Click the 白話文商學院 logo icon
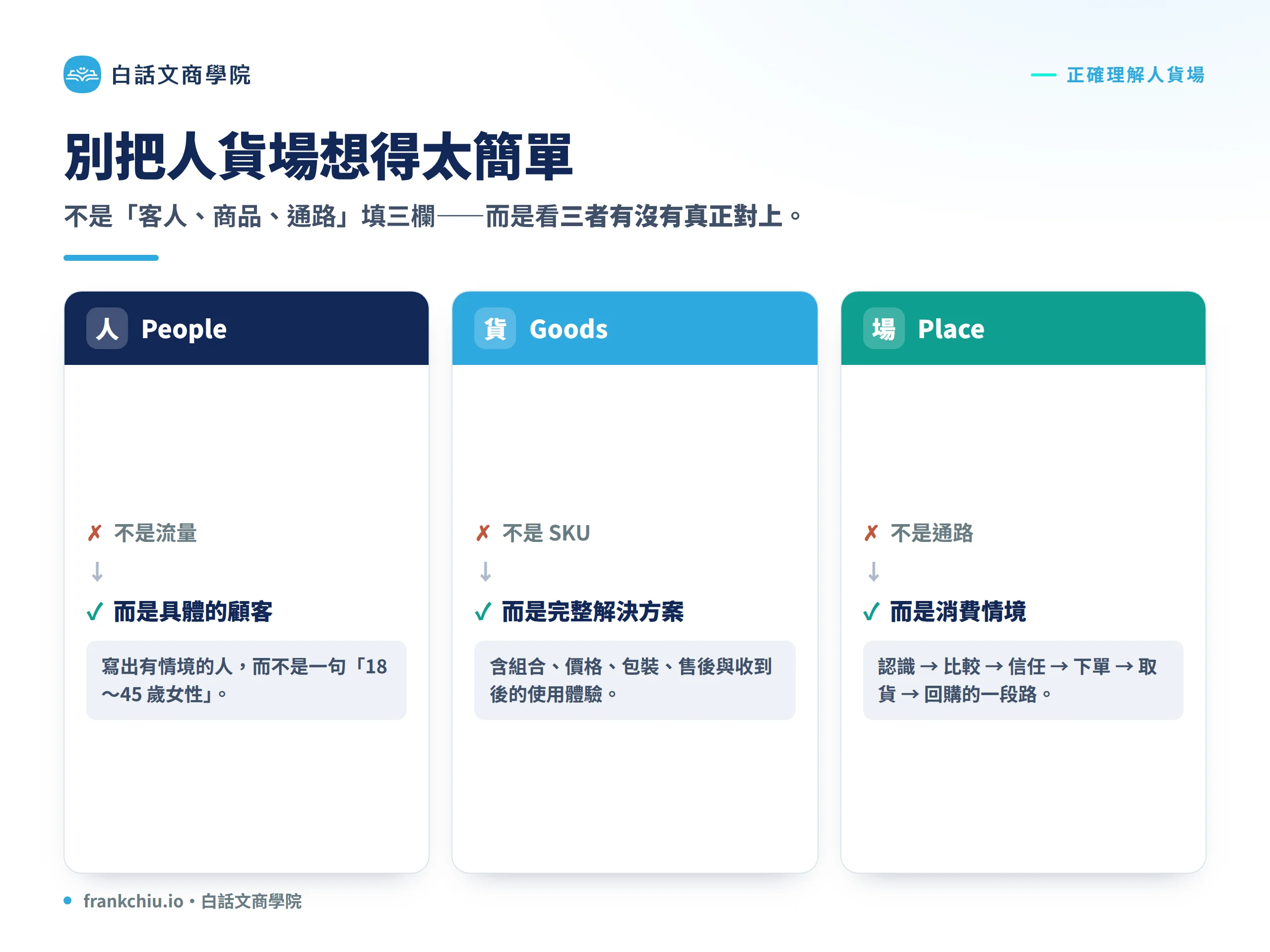This screenshot has width=1270, height=952. pos(82,74)
